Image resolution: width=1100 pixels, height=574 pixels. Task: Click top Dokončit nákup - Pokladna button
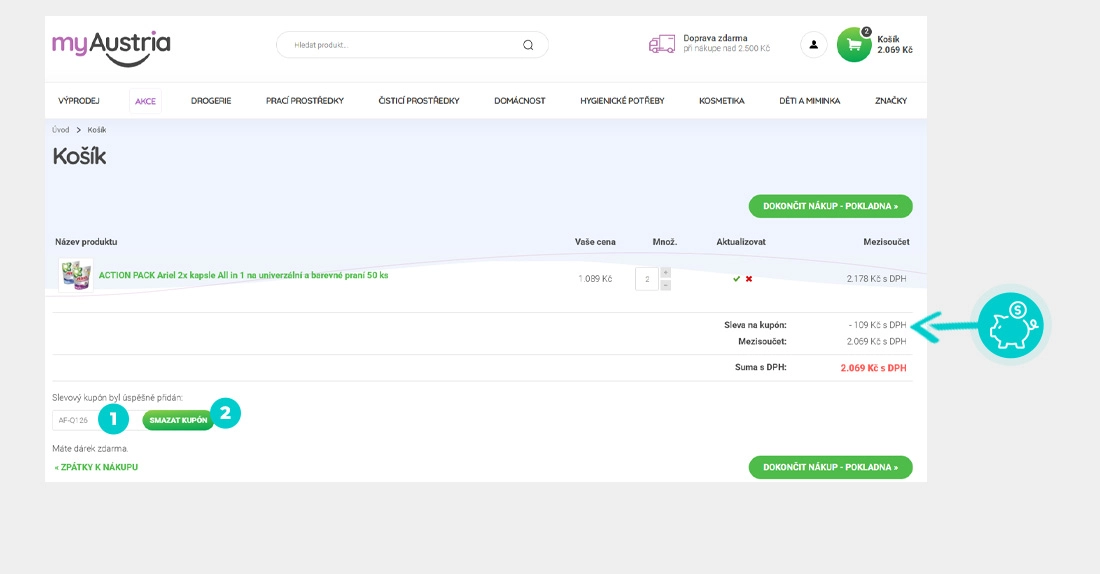coord(830,206)
